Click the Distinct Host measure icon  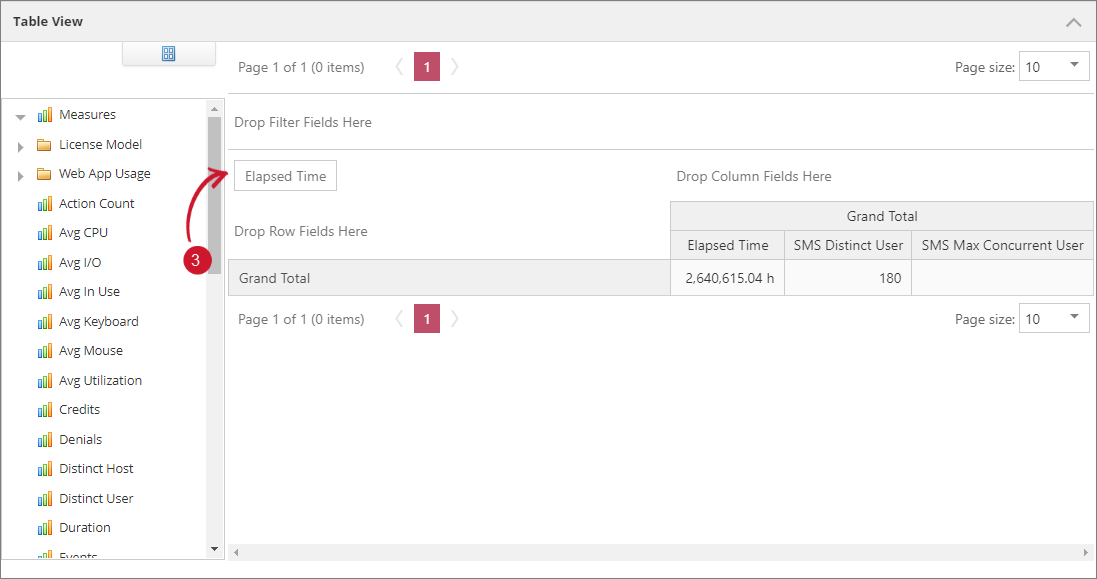[x=44, y=469]
